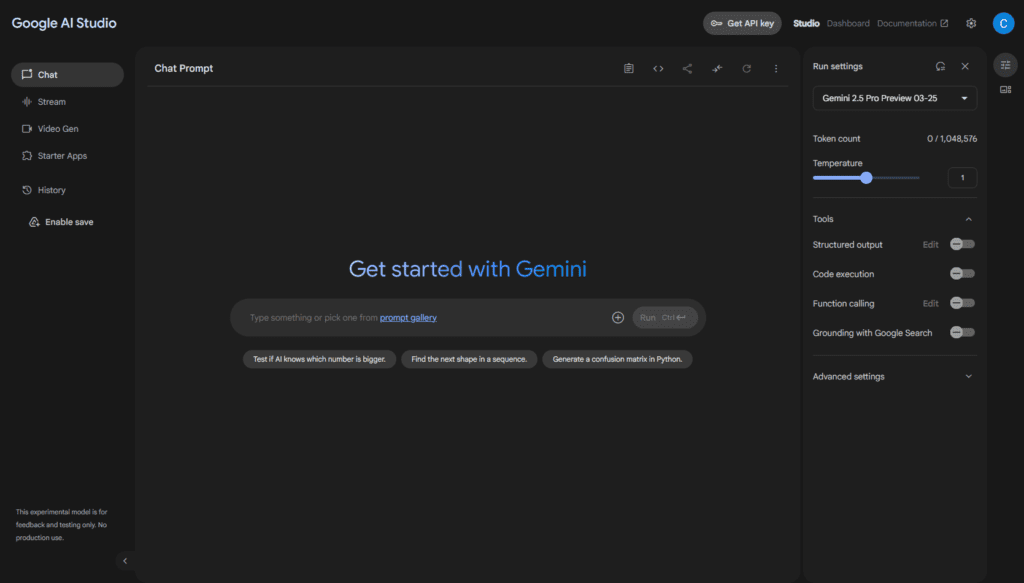The width and height of the screenshot is (1024, 583).
Task: Click Enable save
Action: point(61,222)
